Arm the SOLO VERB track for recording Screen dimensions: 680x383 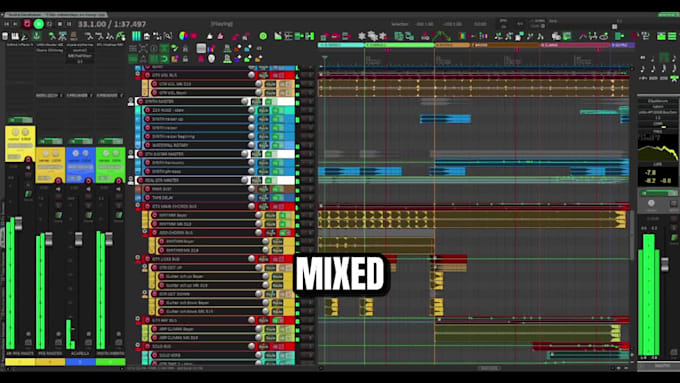(x=154, y=355)
